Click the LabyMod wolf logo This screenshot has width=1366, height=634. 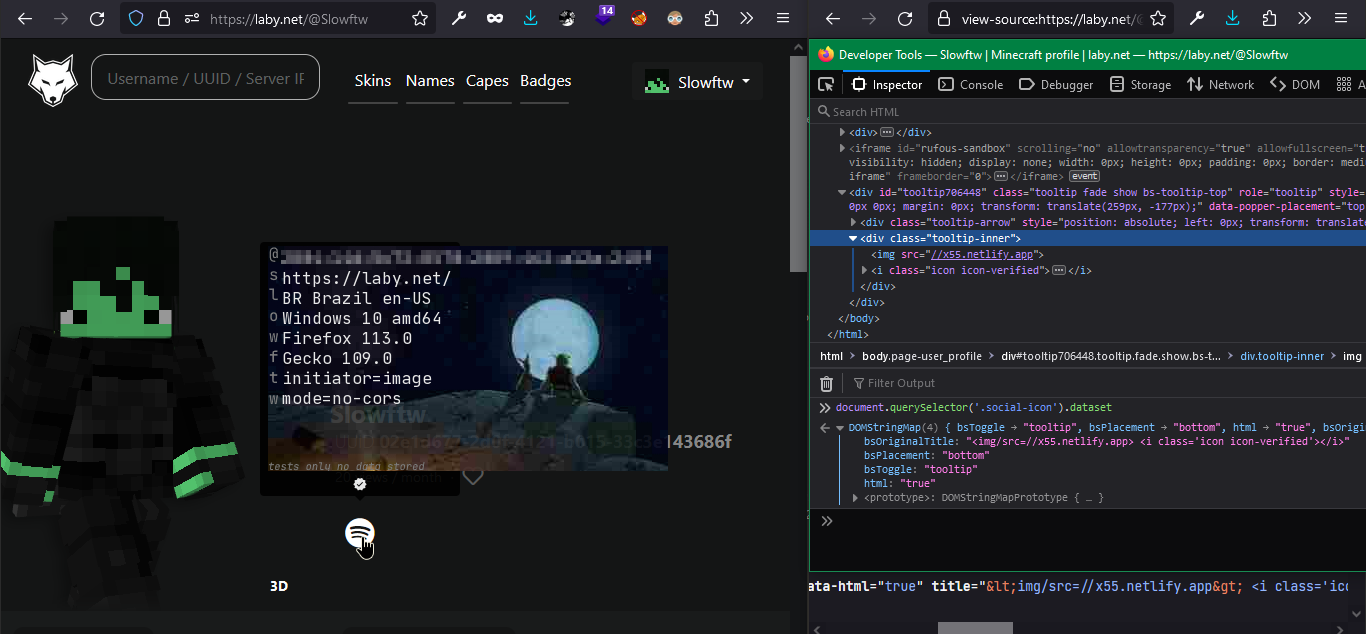tap(52, 80)
